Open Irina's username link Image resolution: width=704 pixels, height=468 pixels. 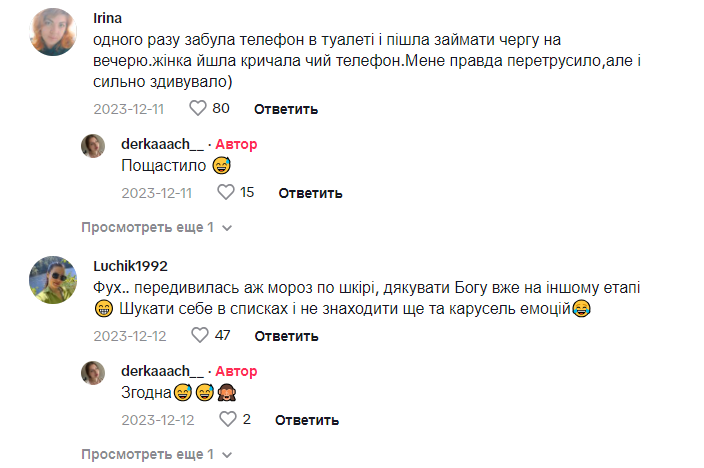(x=106, y=19)
